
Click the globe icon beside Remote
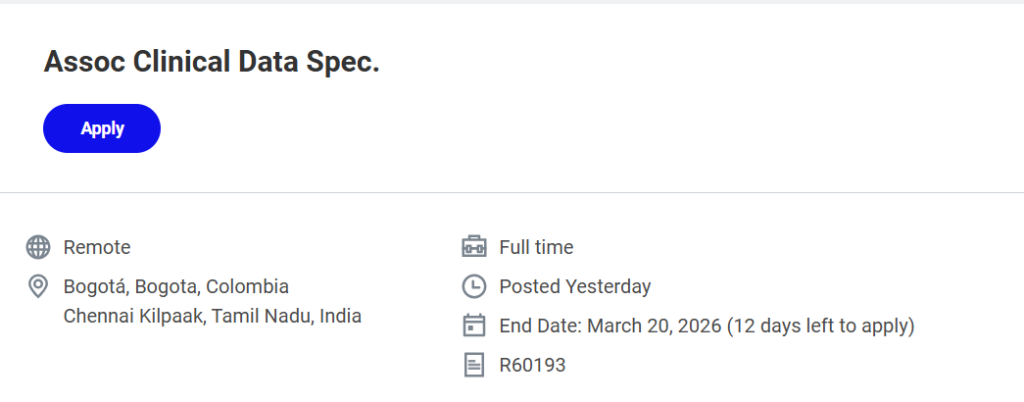click(x=38, y=247)
